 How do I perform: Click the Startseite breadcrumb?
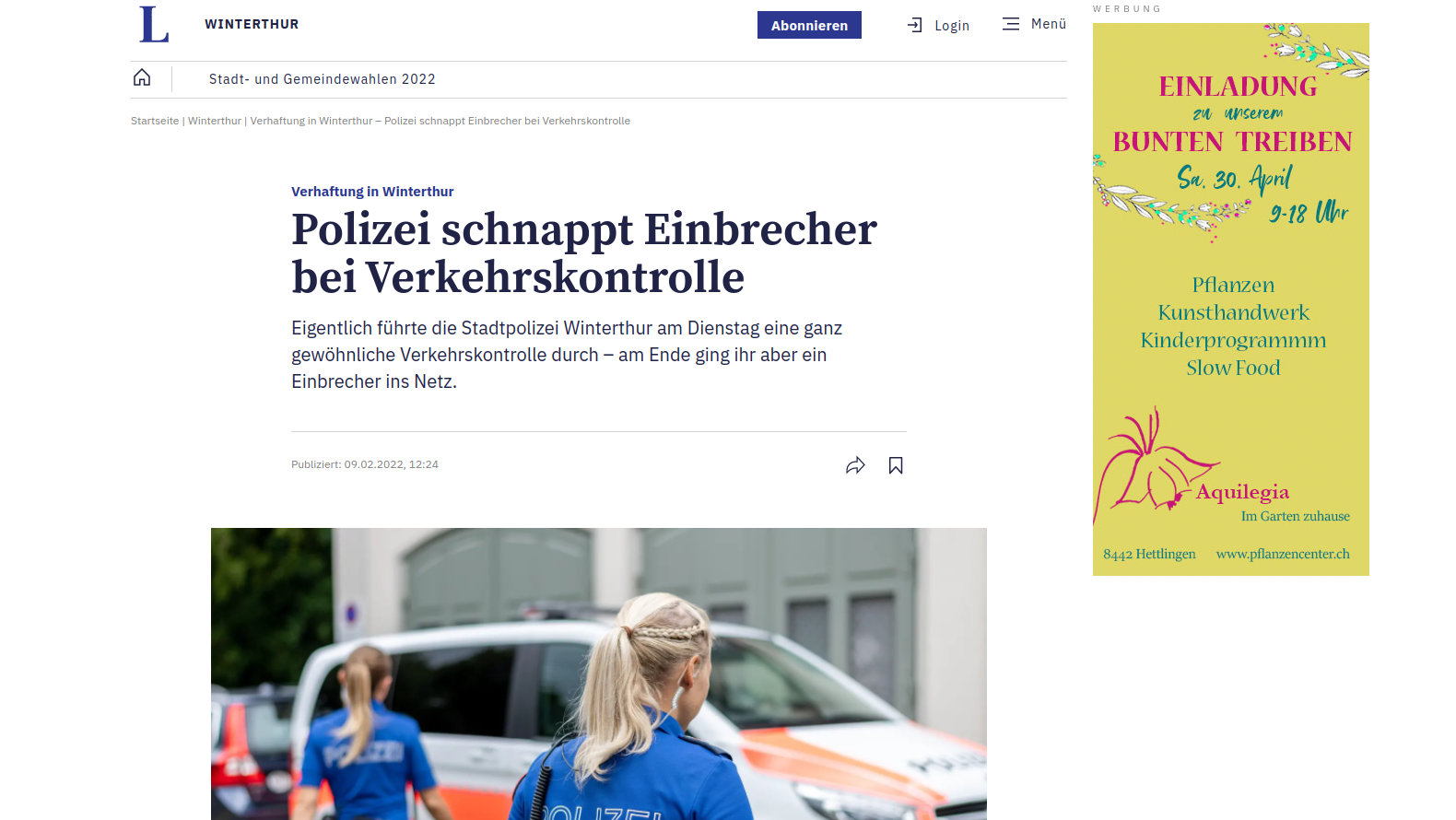click(x=155, y=121)
